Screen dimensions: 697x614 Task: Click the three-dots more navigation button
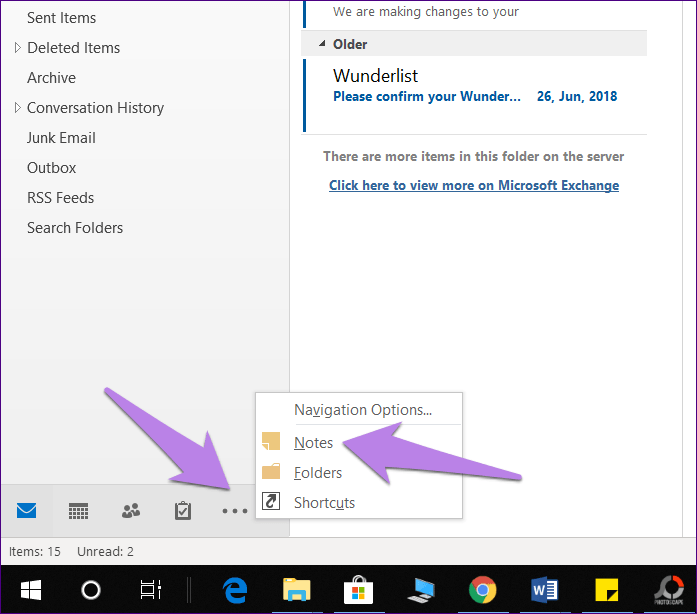(x=235, y=511)
